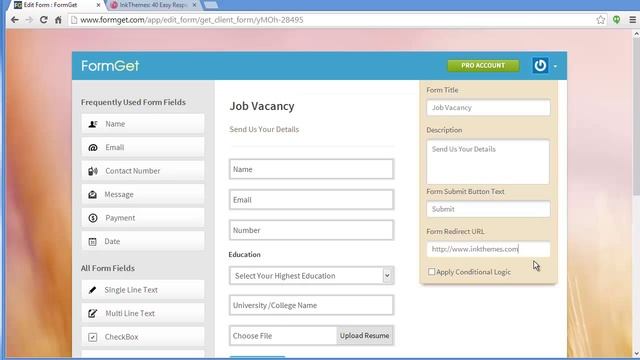Add a Message field to the form
The width and height of the screenshot is (640, 360).
pyautogui.click(x=142, y=195)
